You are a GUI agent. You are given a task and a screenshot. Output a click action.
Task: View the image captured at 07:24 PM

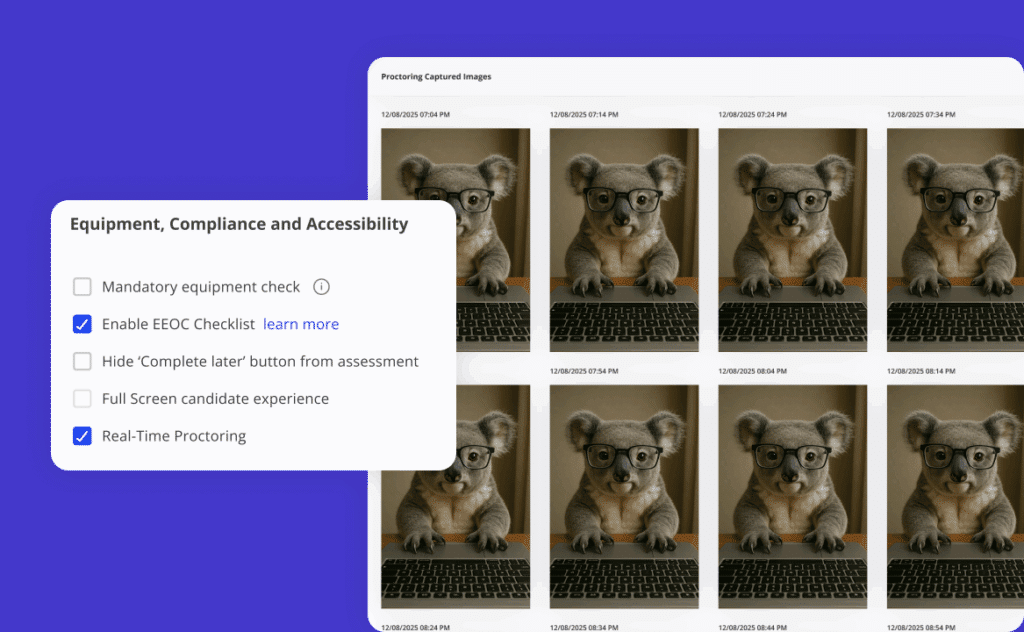[792, 240]
